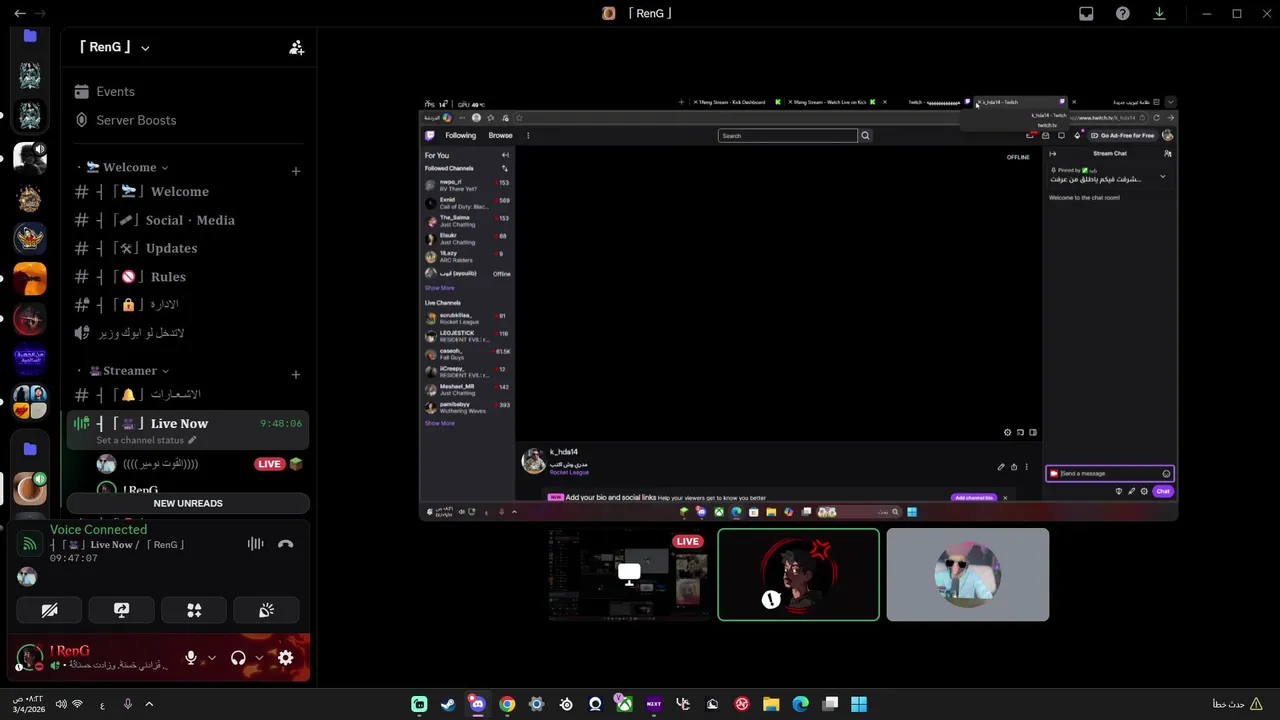Viewport: 1280px width, 720px height.
Task: Open the Rules channel
Action: point(168,277)
